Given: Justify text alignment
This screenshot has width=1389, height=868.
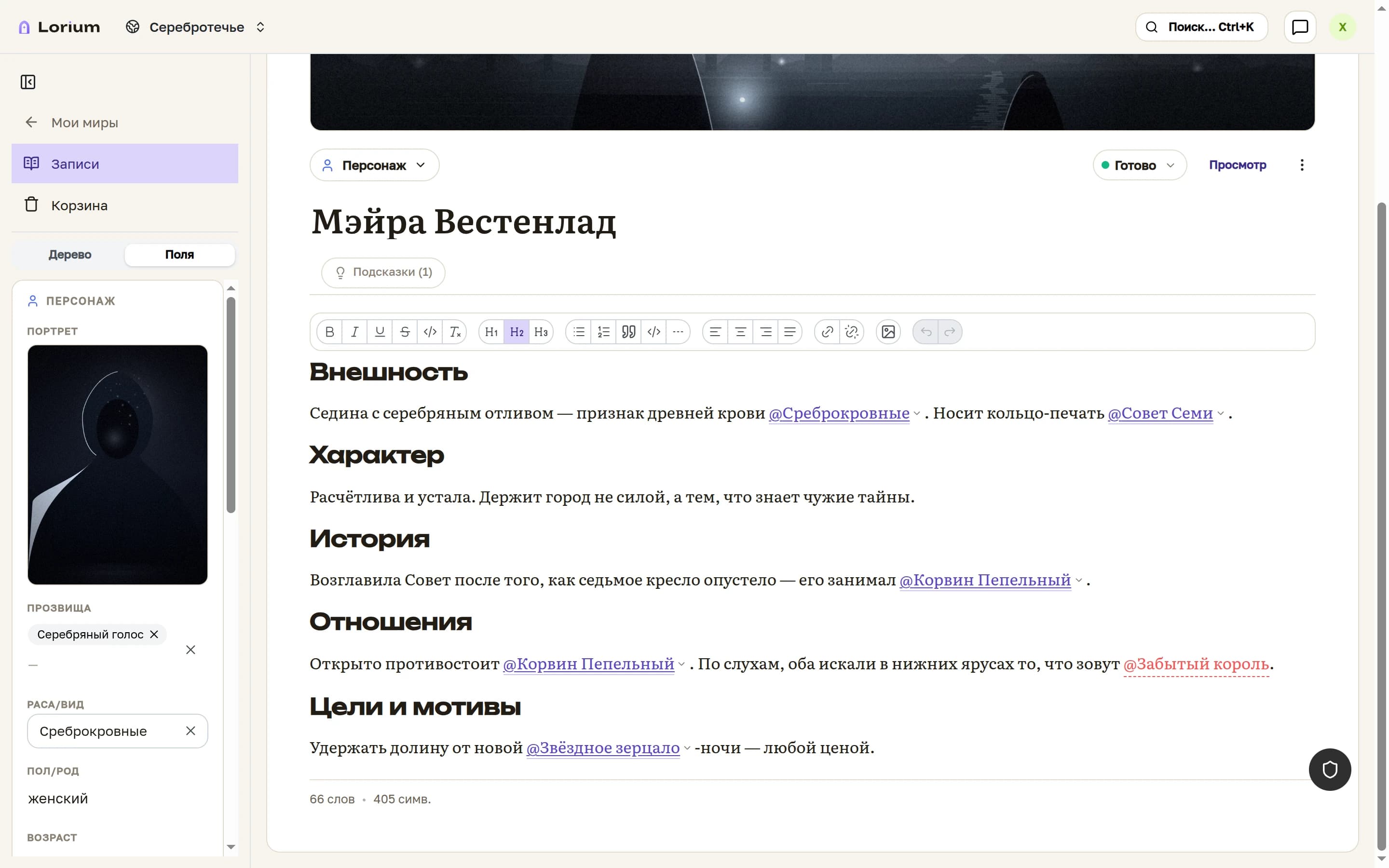Looking at the screenshot, I should pos(790,332).
